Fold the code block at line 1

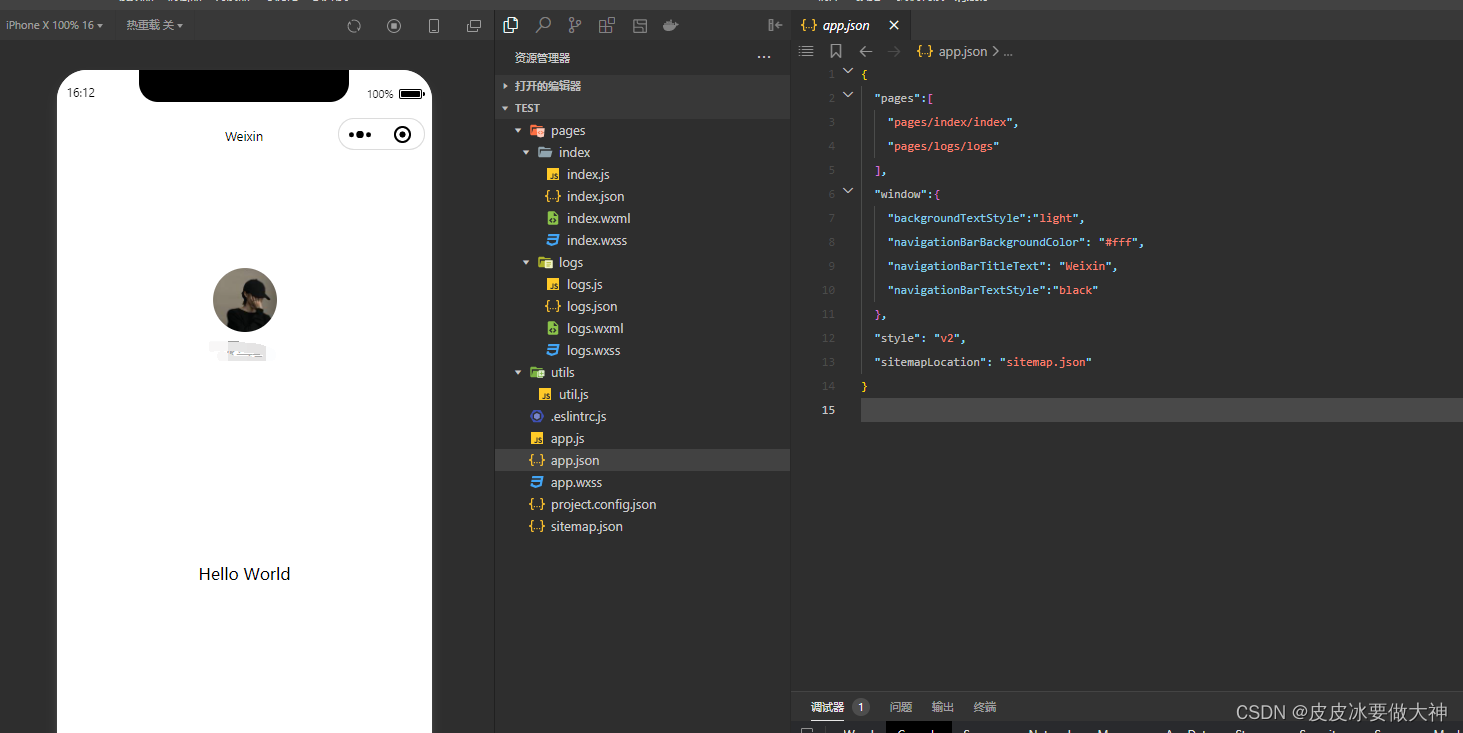(x=848, y=73)
